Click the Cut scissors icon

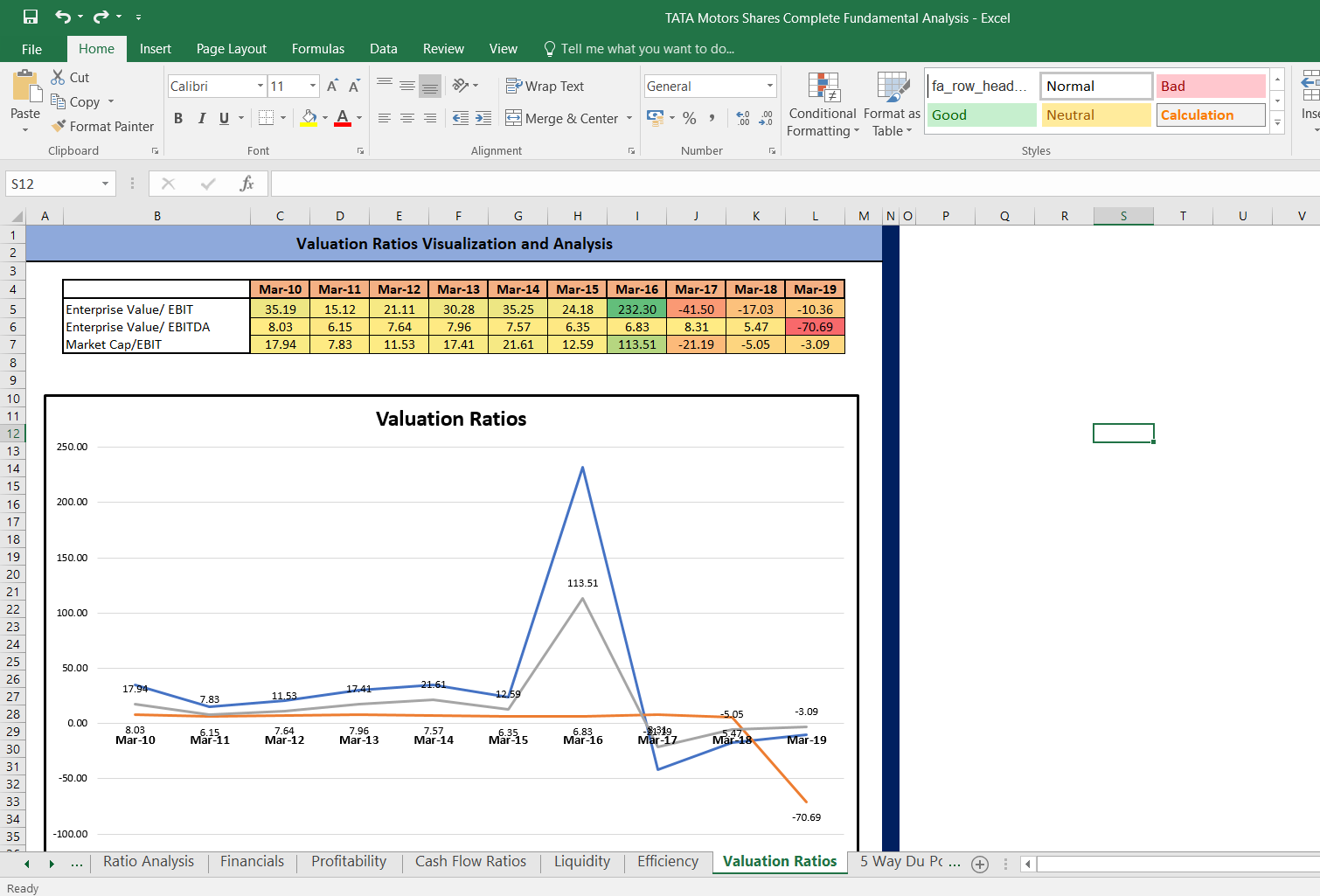pyautogui.click(x=59, y=77)
